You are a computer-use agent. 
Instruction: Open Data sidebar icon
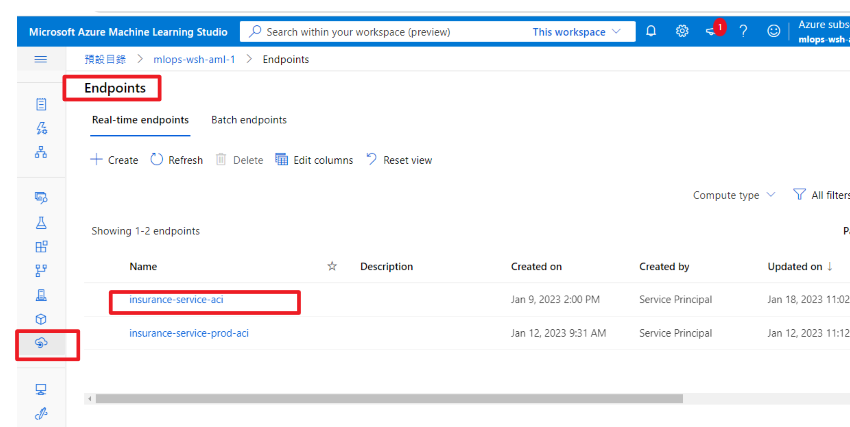click(41, 198)
